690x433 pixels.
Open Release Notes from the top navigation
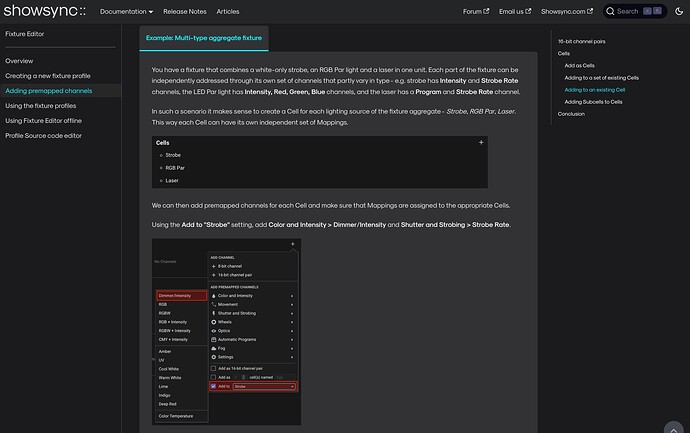pos(184,11)
